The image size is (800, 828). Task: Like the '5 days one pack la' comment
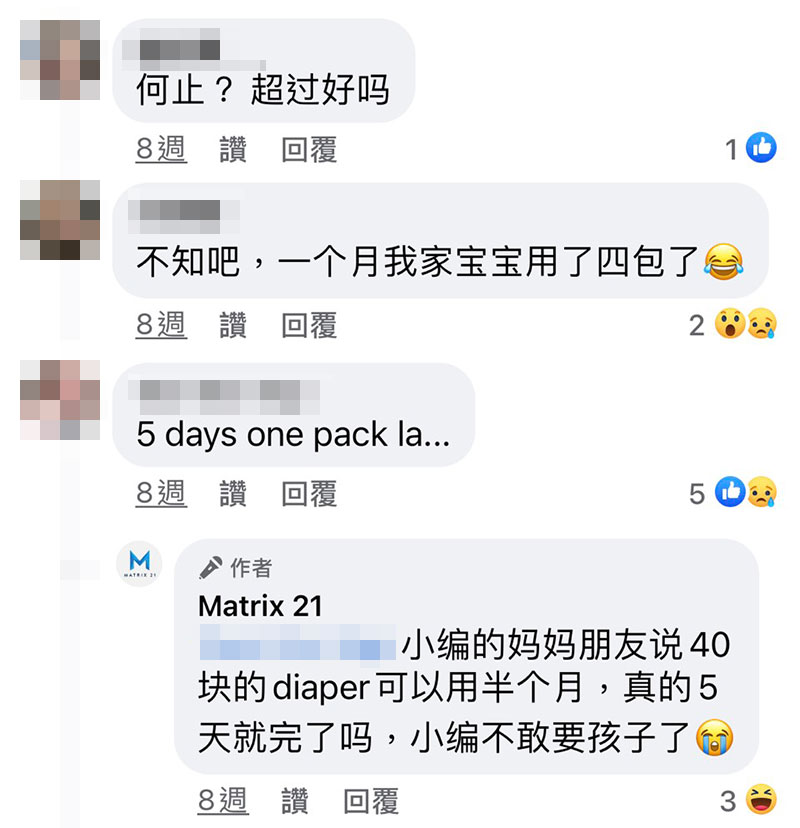pyautogui.click(x=233, y=493)
